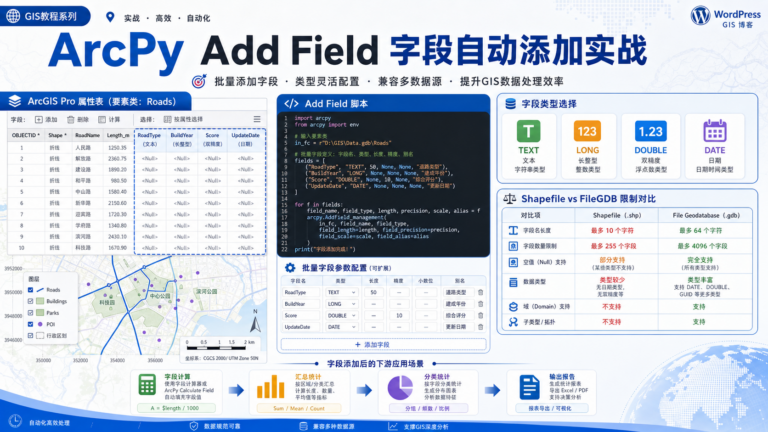The image size is (768, 432).
Task: Click the Sum / Mean / Count label
Action: point(299,408)
